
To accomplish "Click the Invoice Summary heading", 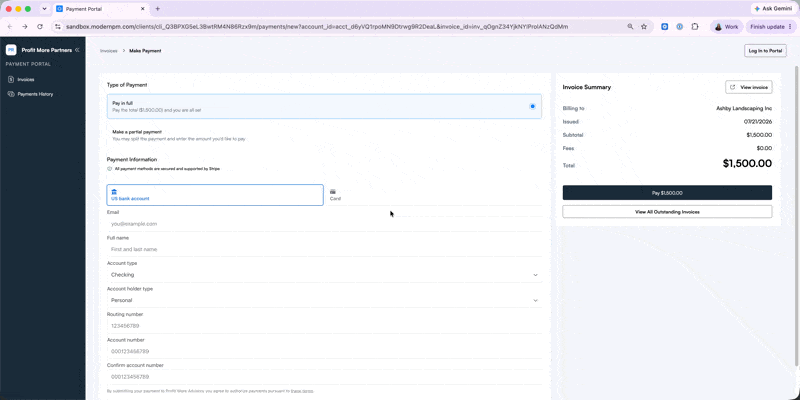I will point(587,87).
